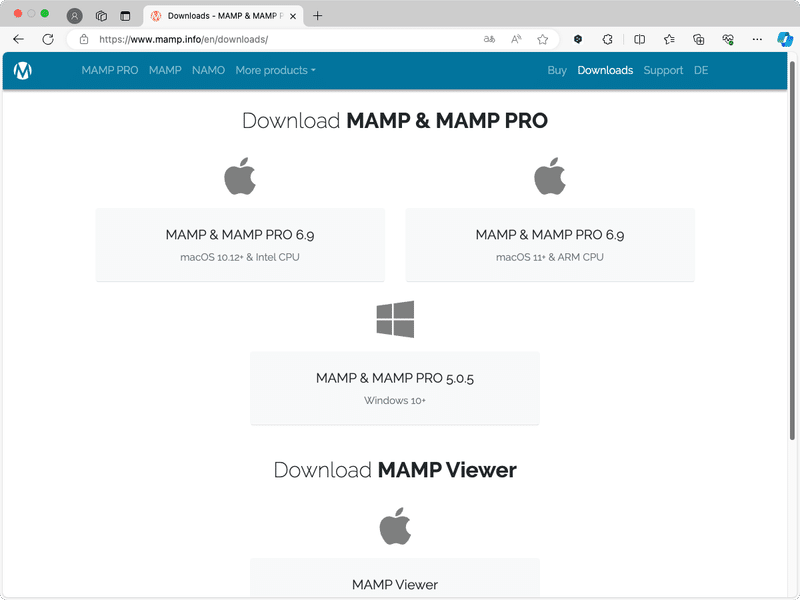
Task: Click the Download MAMP & MAMP PRO heading
Action: point(395,120)
